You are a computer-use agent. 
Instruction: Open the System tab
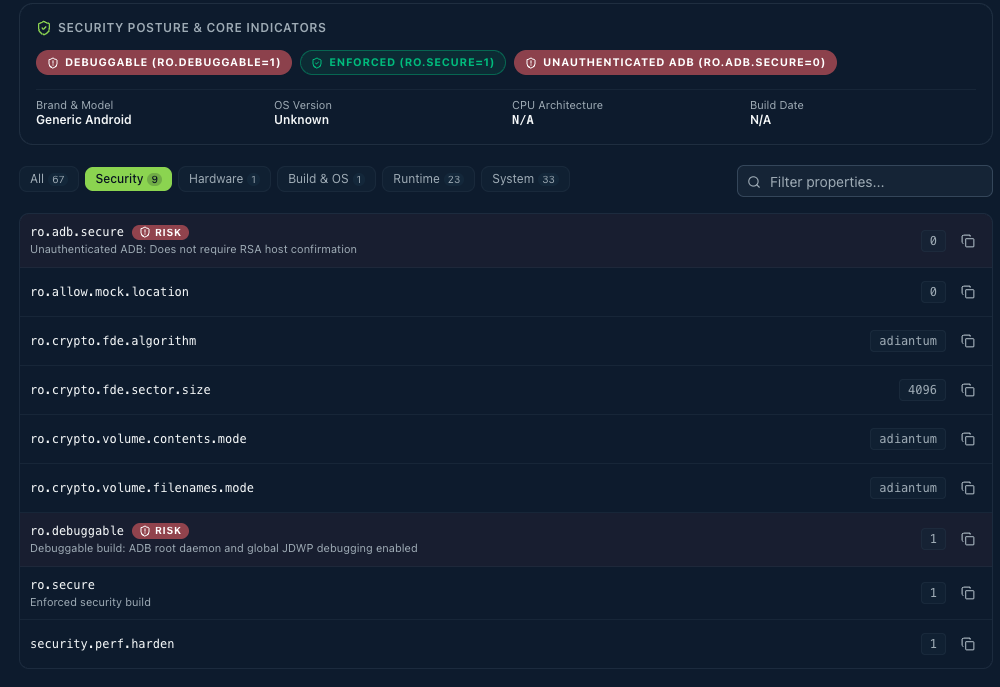[525, 179]
